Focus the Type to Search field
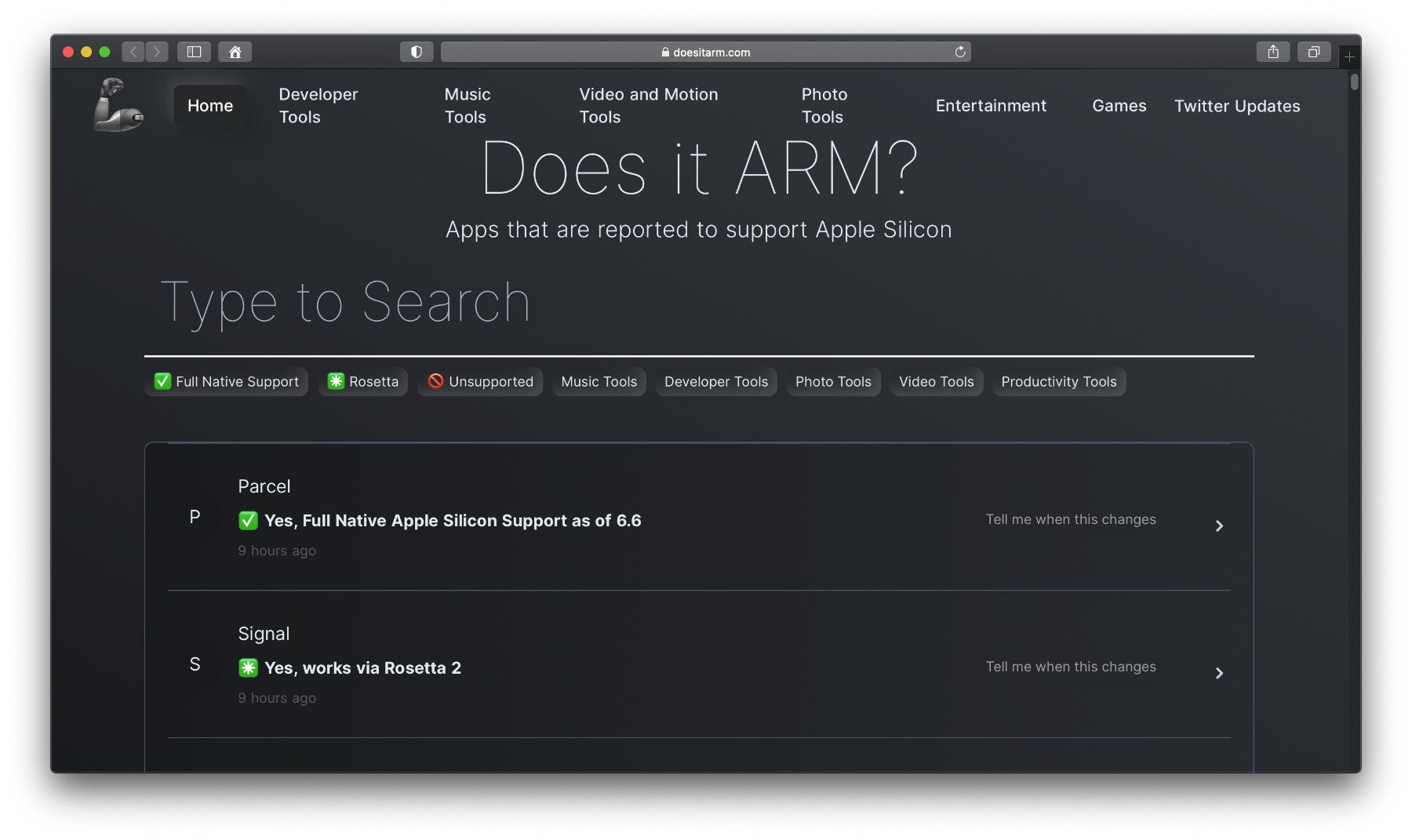Image resolution: width=1412 pixels, height=840 pixels. pos(698,303)
